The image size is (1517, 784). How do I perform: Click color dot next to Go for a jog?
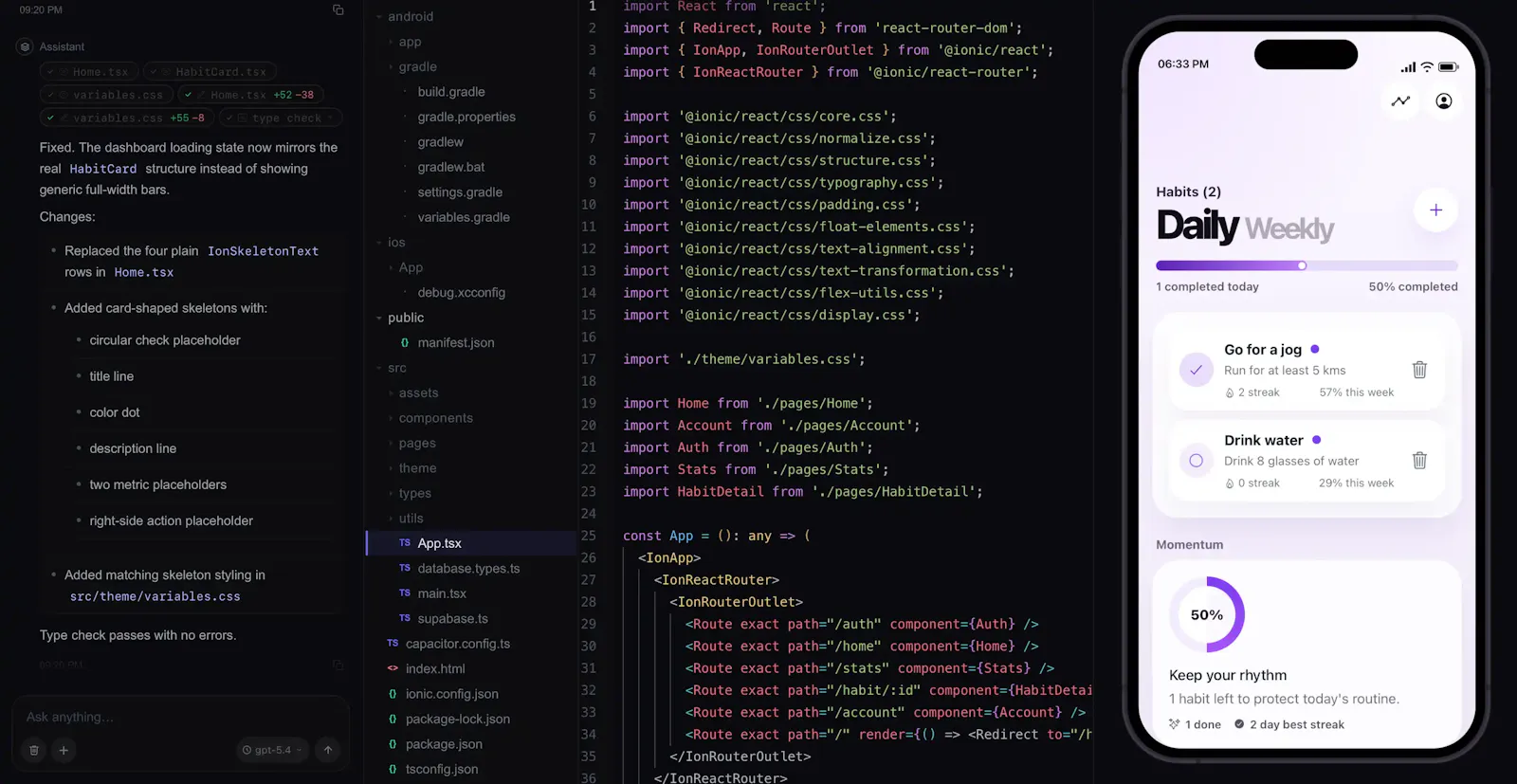tap(1315, 349)
